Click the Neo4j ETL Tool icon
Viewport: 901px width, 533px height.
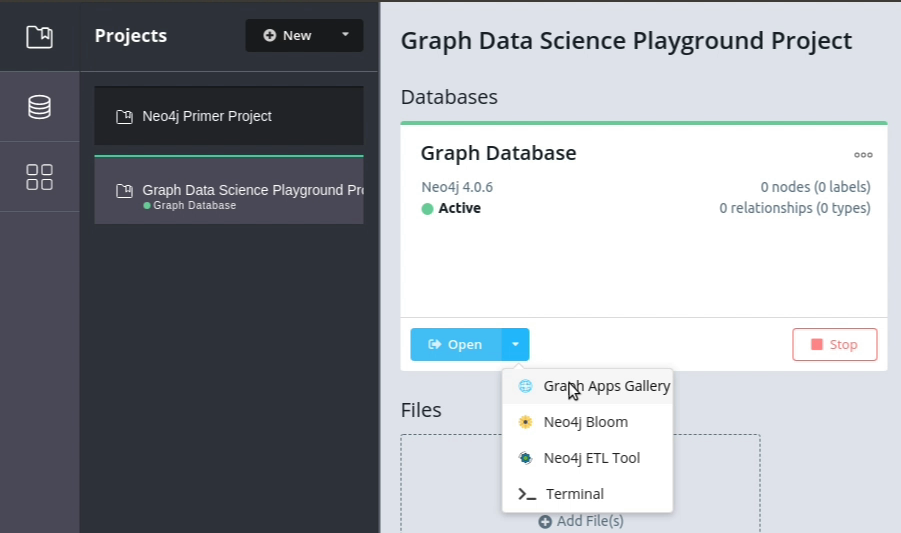tap(525, 458)
